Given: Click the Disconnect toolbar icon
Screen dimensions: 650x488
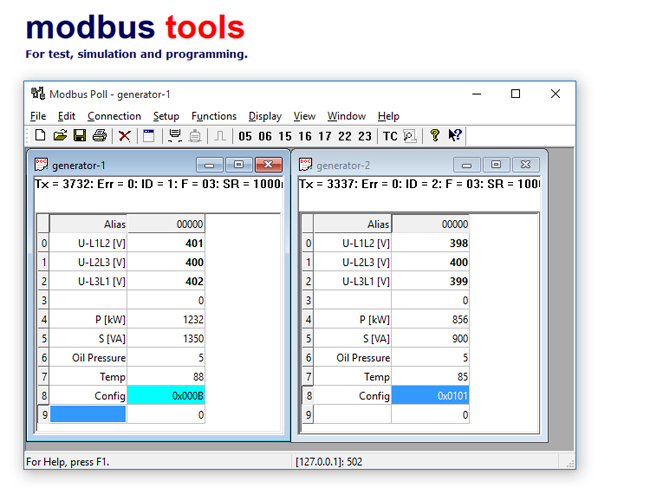Looking at the screenshot, I should pos(195,136).
